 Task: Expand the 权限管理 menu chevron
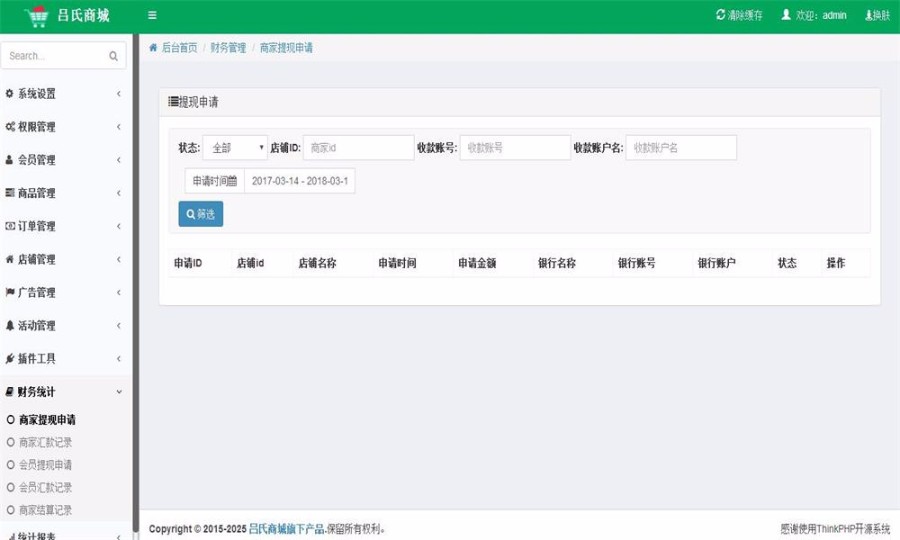click(x=119, y=127)
